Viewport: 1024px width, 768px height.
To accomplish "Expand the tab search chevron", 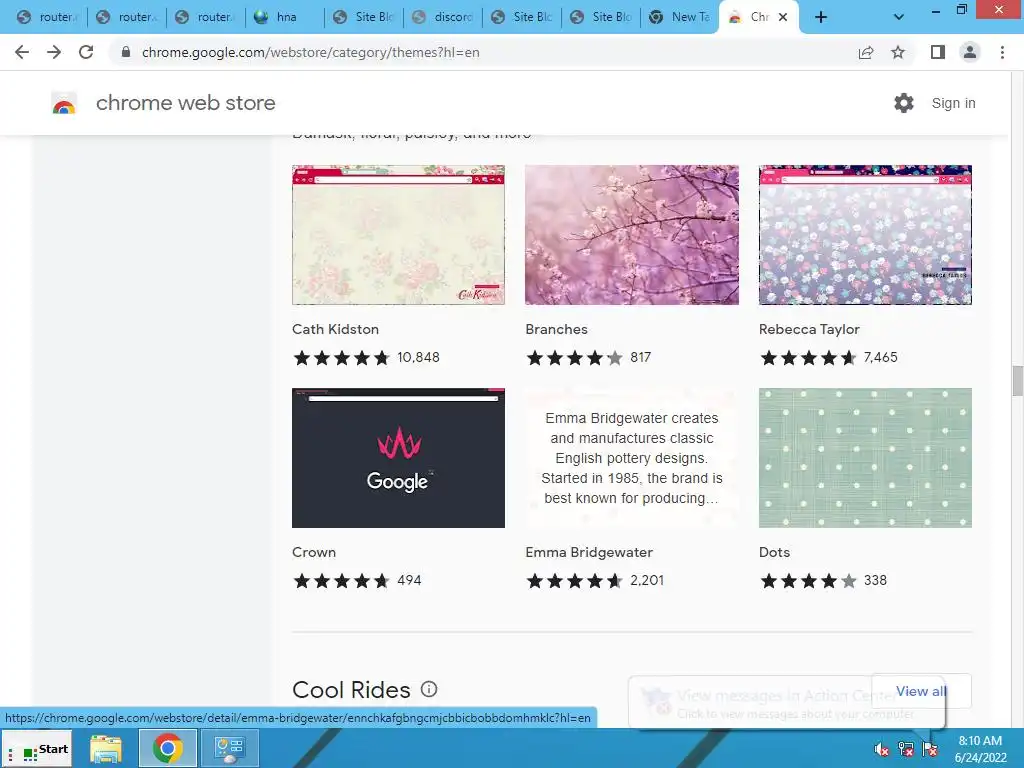I will [899, 17].
